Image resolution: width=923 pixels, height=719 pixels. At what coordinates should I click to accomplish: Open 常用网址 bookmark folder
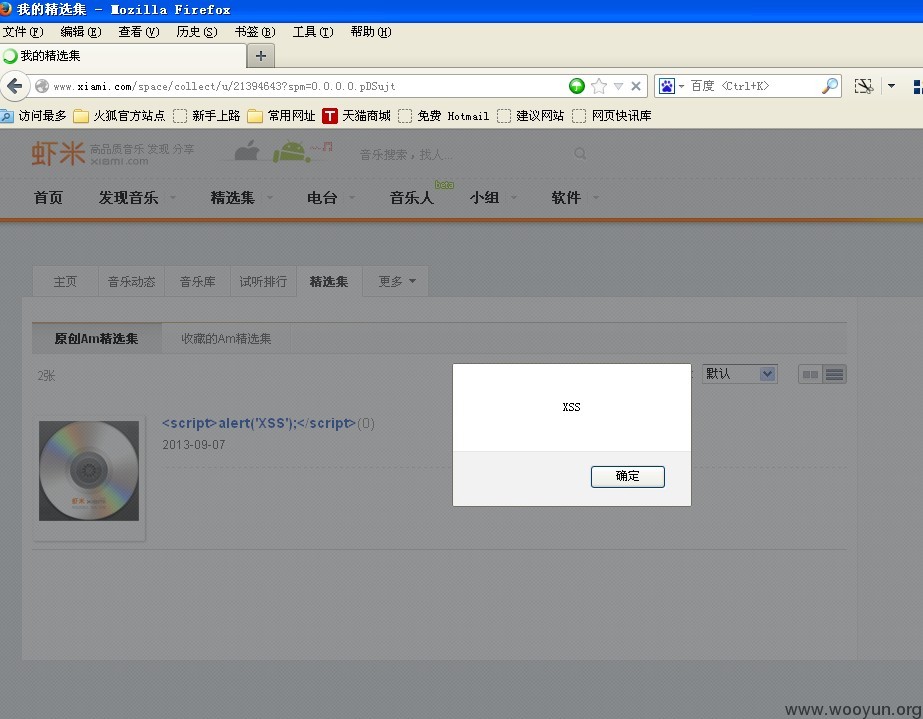[281, 116]
